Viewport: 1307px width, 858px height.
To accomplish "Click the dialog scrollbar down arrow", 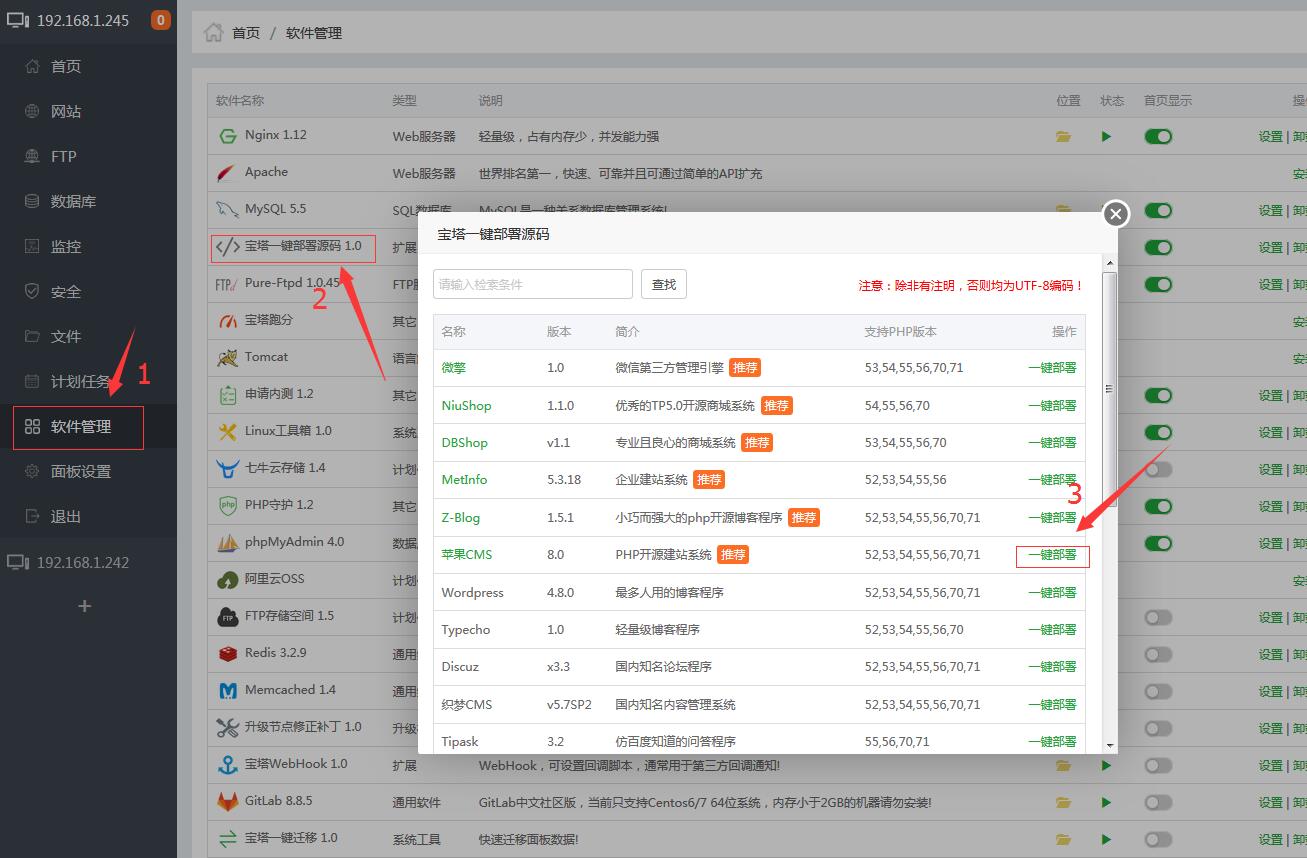I will click(1110, 745).
